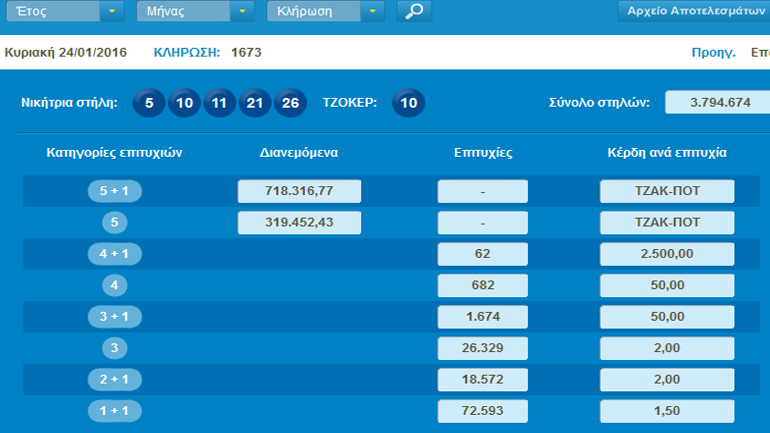The image size is (770, 433).
Task: Click the successes value 1.674
Action: pyautogui.click(x=483, y=317)
